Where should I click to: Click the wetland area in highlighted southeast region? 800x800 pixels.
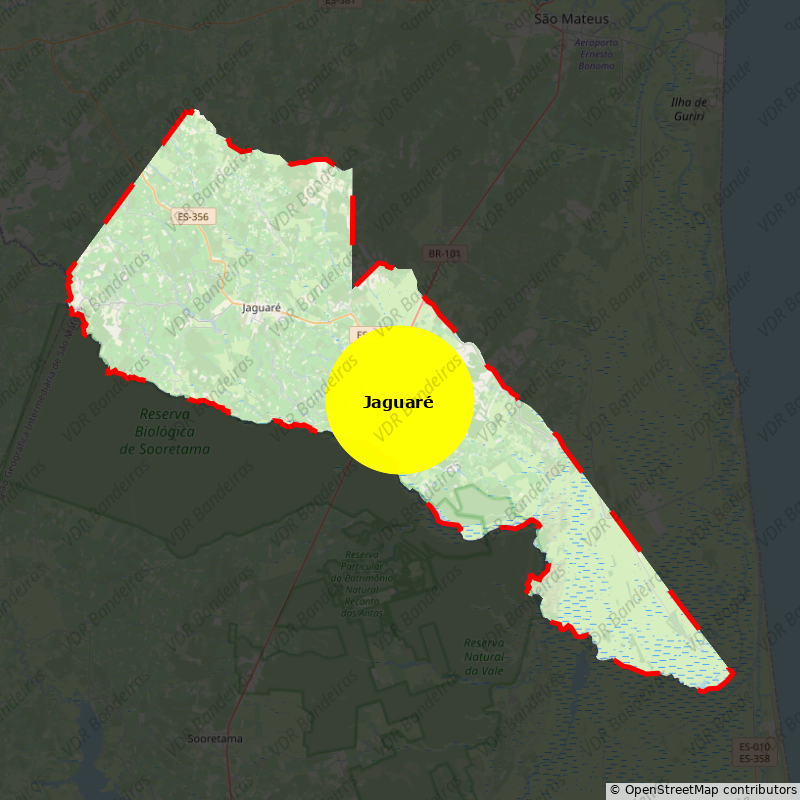pyautogui.click(x=640, y=620)
